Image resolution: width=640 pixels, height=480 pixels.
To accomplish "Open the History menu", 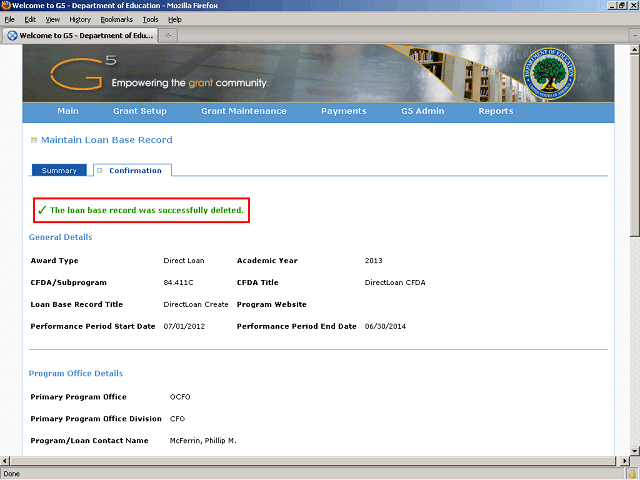I will click(x=80, y=20).
